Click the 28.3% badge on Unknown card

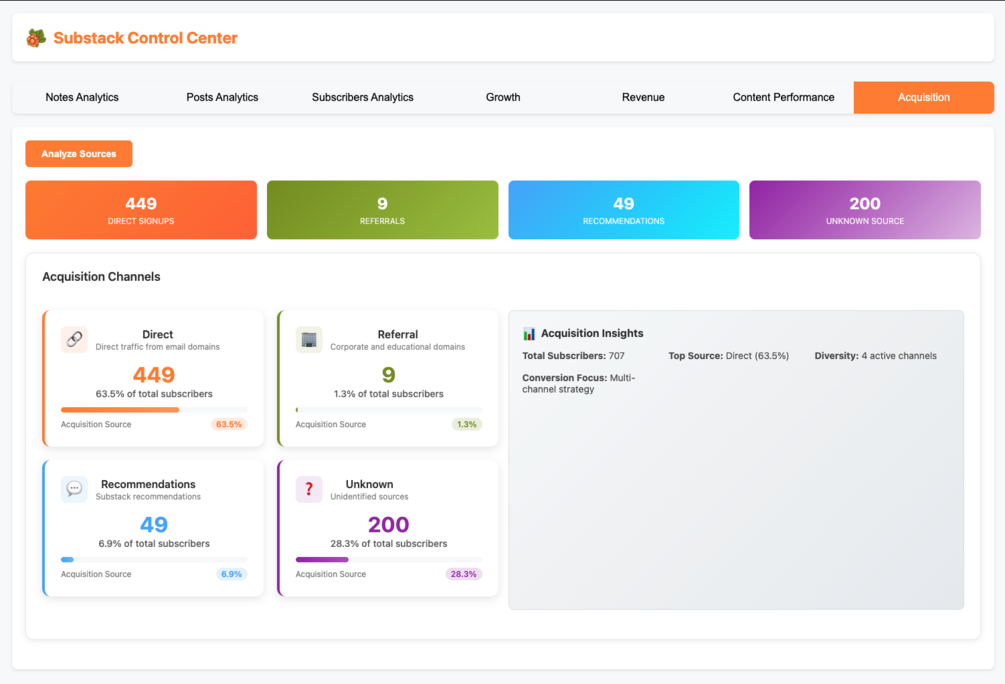[463, 574]
